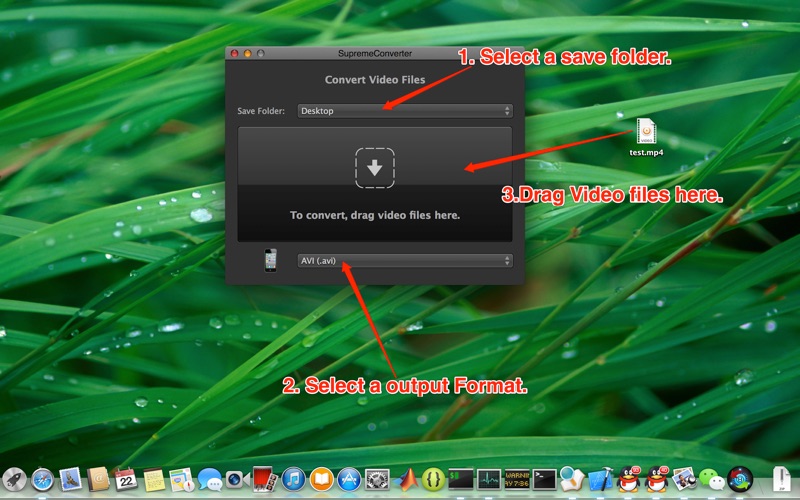The height and width of the screenshot is (500, 800).
Task: Open green curly braces editor icon
Action: pos(433,480)
